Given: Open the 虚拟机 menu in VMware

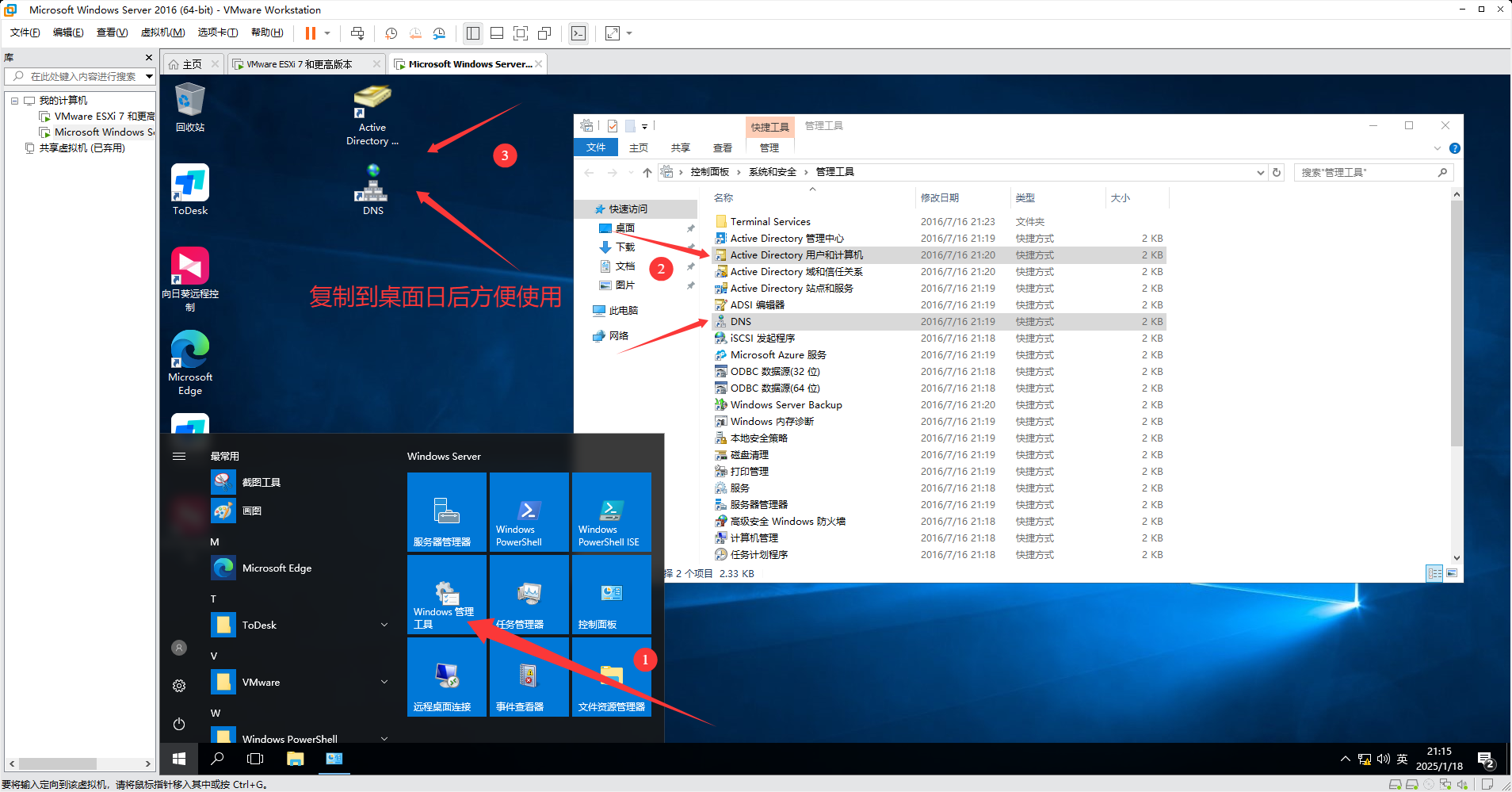Looking at the screenshot, I should 162,33.
